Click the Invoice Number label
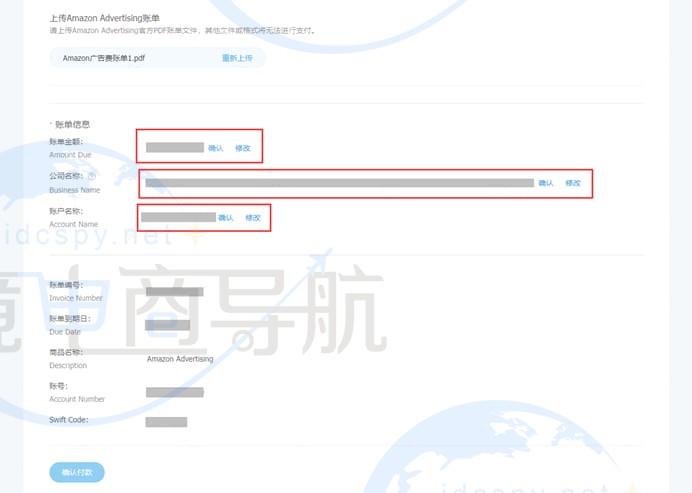The image size is (692, 493). coord(75,298)
